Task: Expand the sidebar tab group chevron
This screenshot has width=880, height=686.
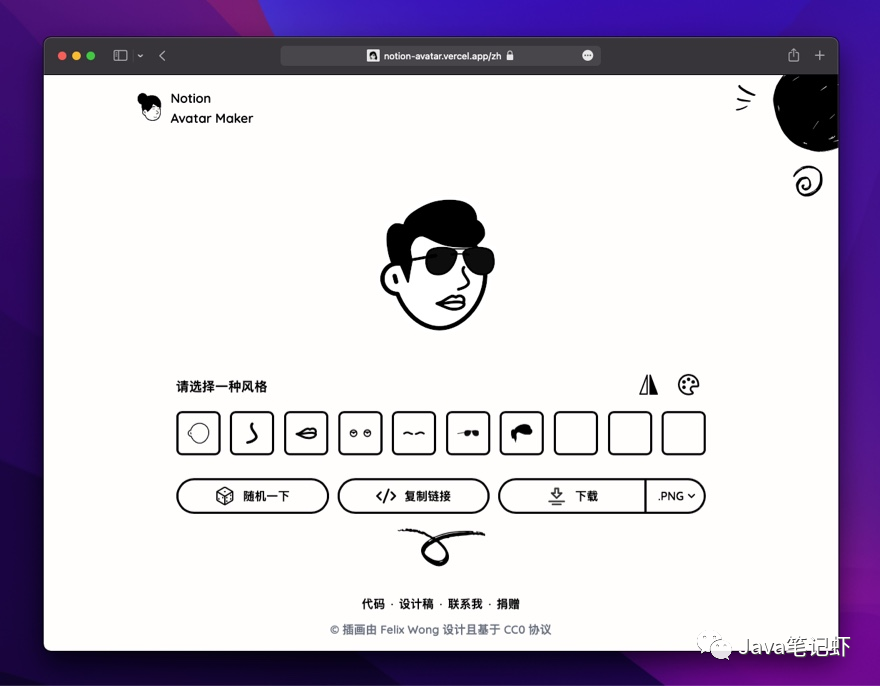Action: pos(140,56)
